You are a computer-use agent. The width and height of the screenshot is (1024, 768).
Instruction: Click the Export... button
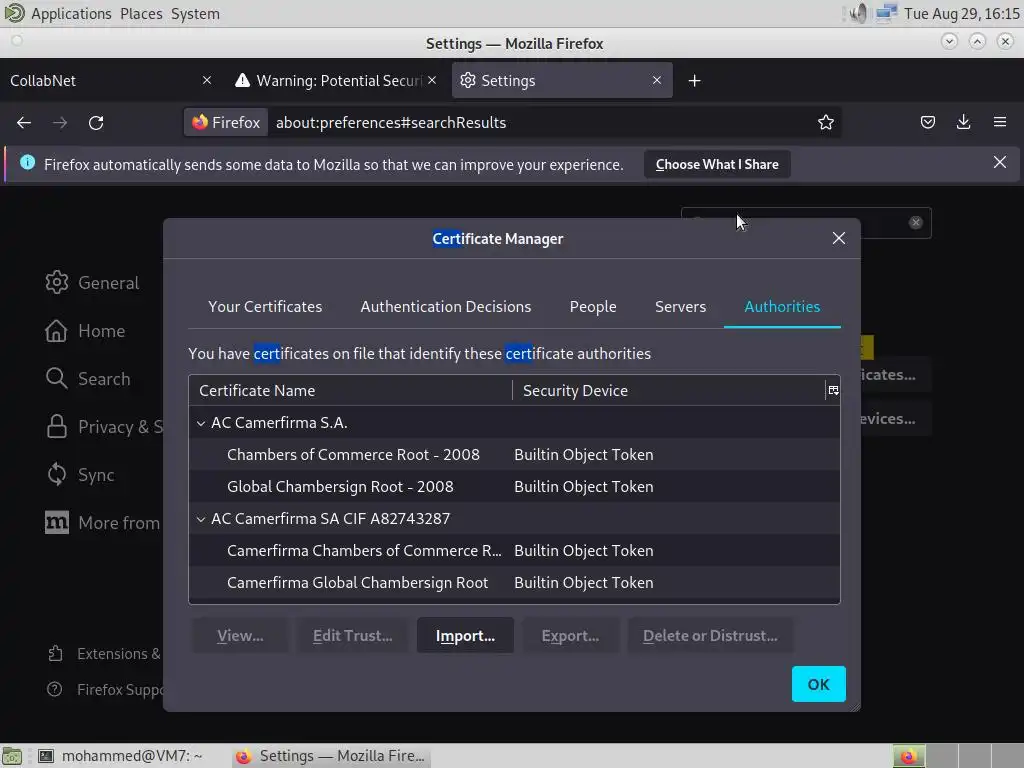coord(570,636)
